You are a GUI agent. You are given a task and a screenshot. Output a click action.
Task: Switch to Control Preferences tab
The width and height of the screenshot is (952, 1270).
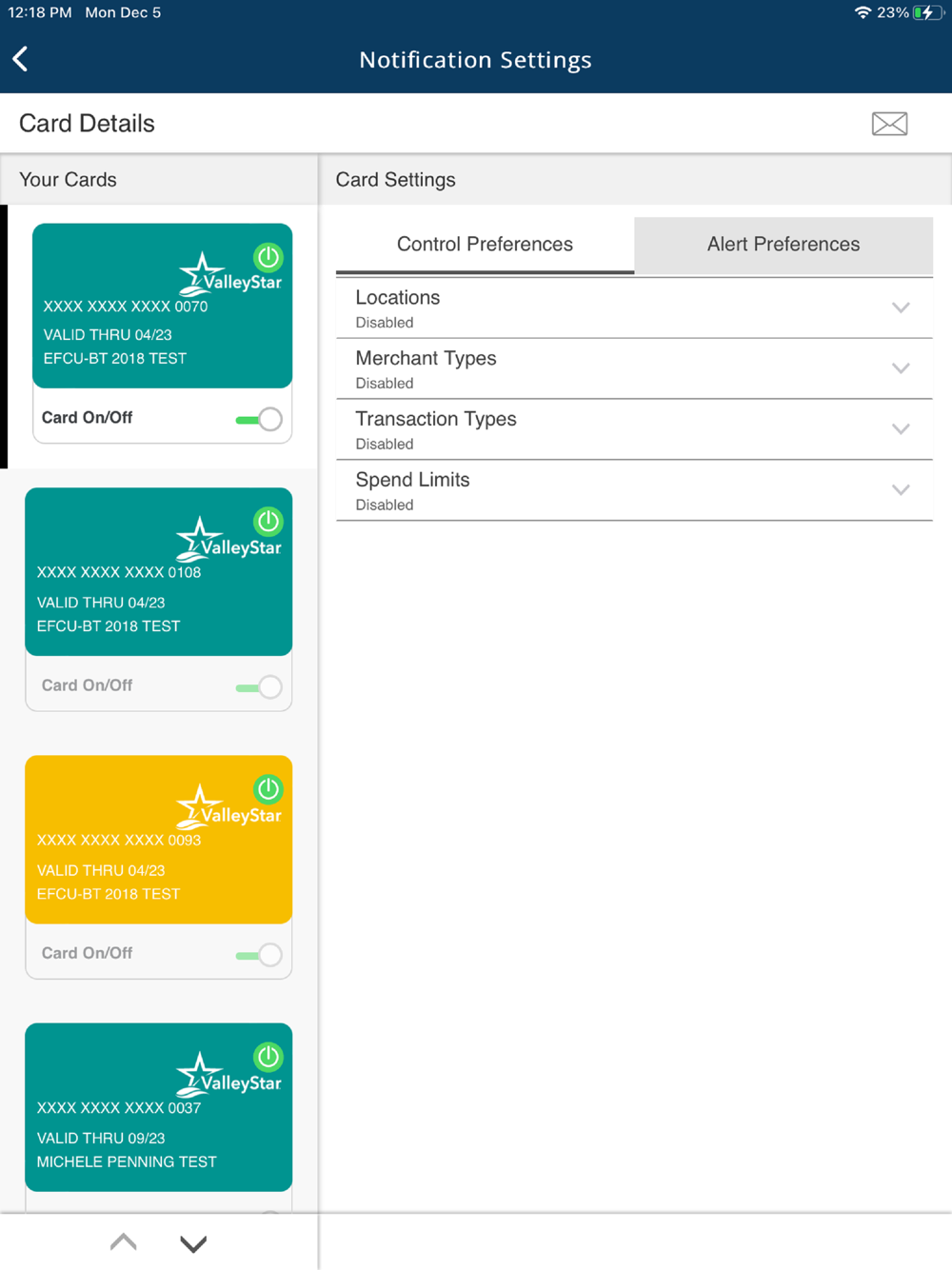(485, 245)
